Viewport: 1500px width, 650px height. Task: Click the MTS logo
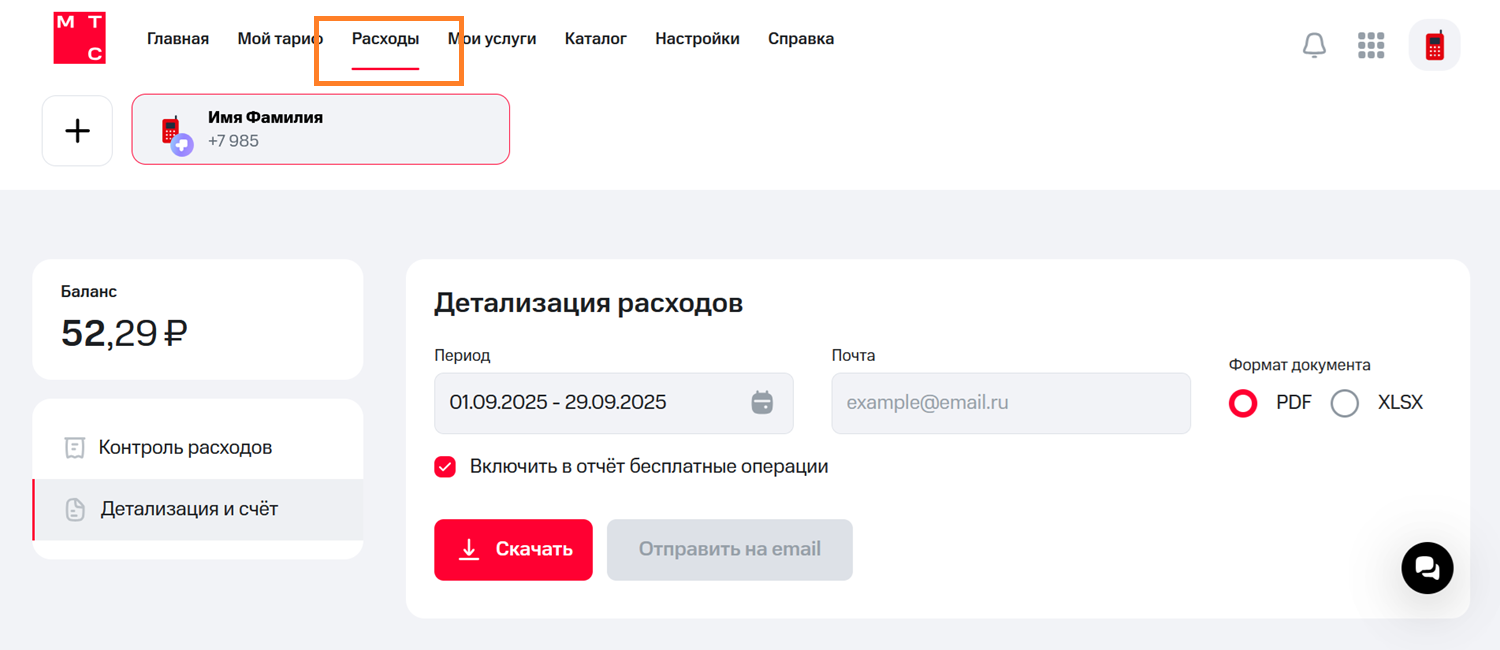[x=79, y=37]
